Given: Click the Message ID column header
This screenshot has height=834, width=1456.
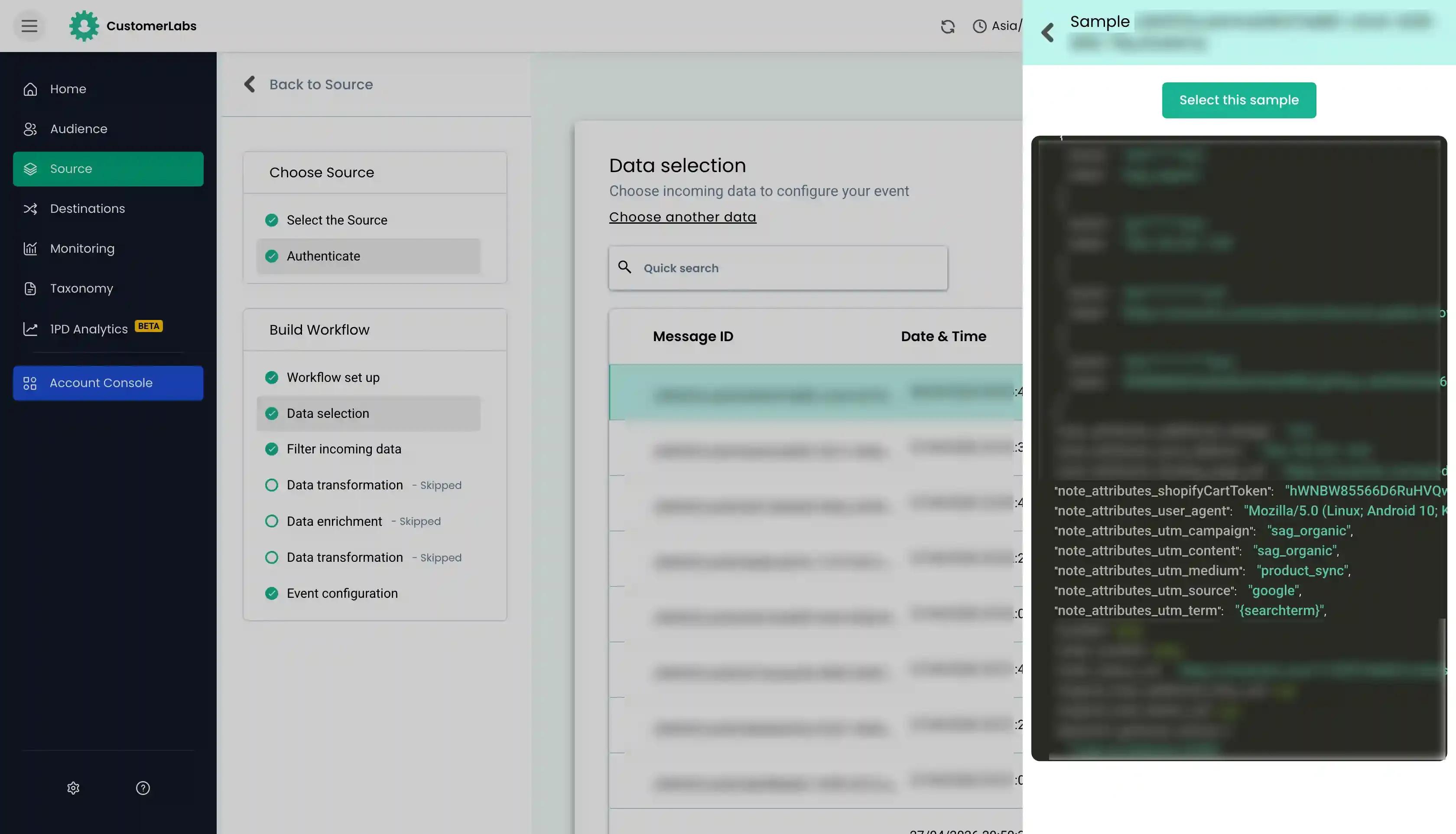Looking at the screenshot, I should click(693, 336).
